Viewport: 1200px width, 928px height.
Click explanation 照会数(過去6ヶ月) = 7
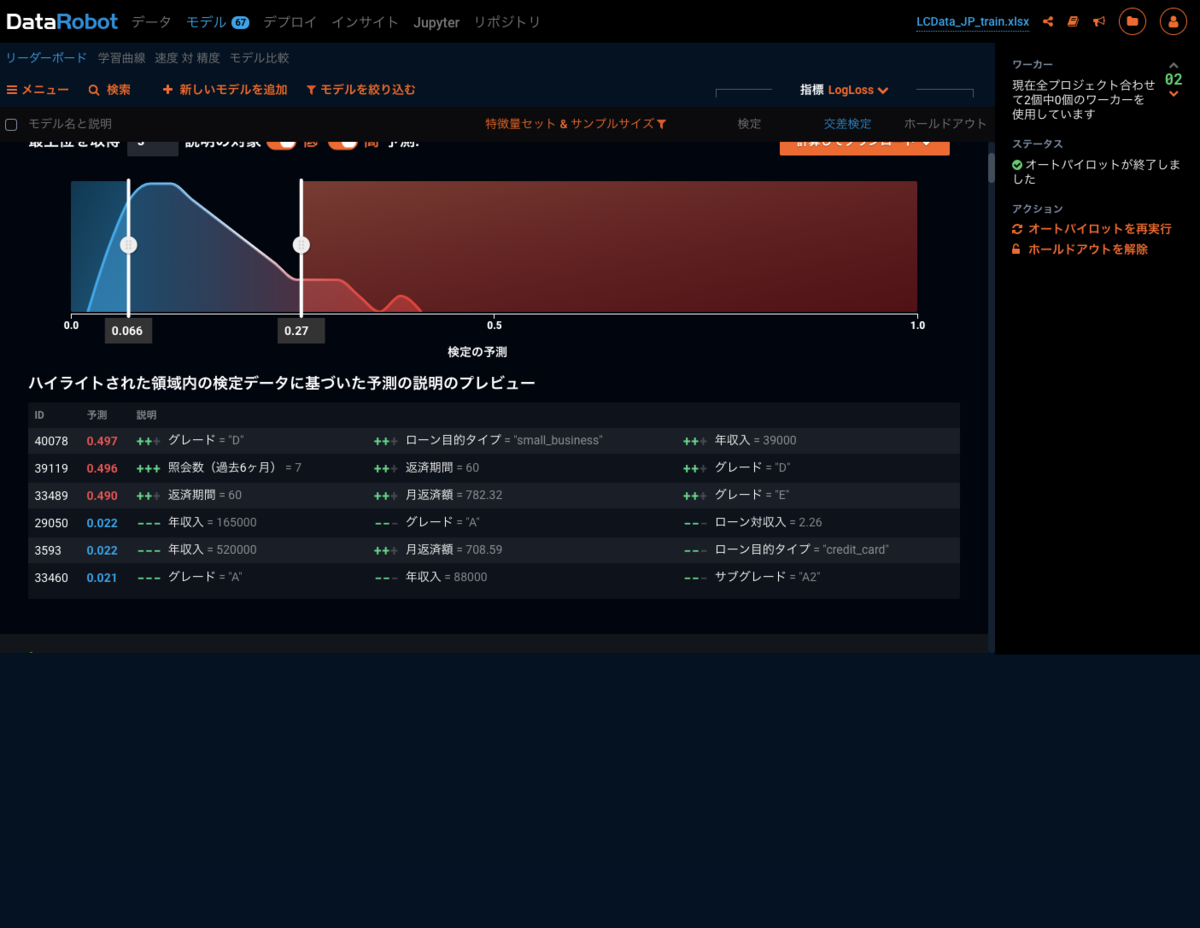tap(235, 468)
